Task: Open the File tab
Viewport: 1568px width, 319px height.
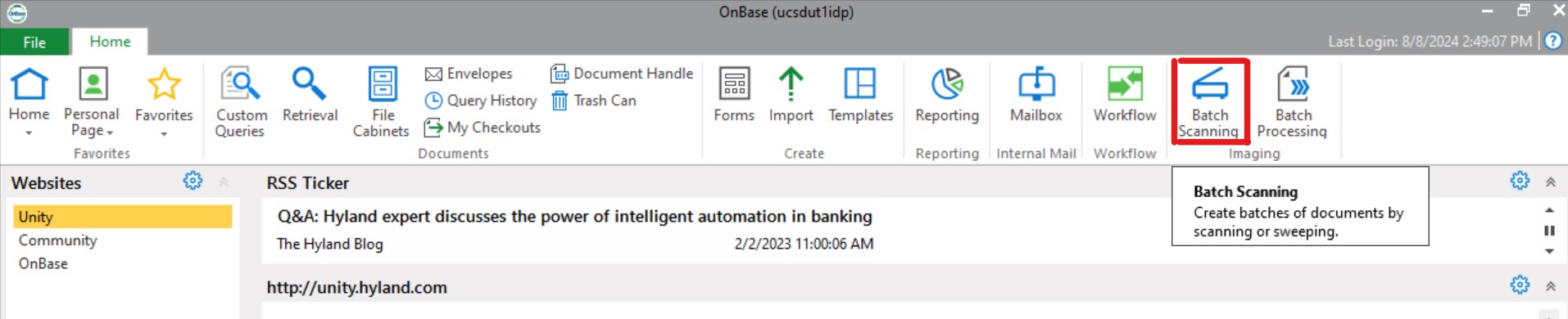Action: coord(34,43)
